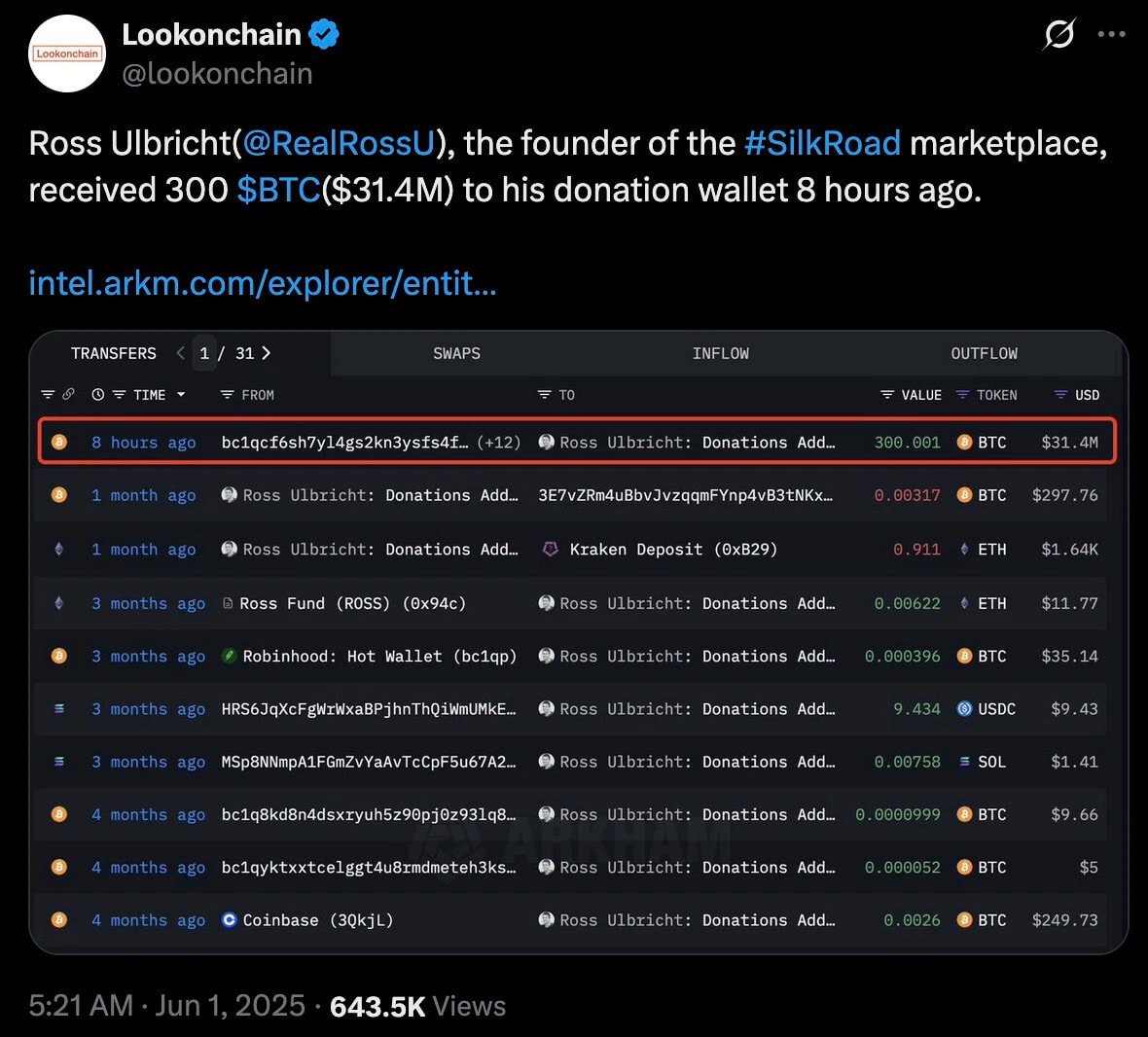Switch to the SWAPS tab
Viewport: 1148px width, 1037px height.
pyautogui.click(x=456, y=353)
